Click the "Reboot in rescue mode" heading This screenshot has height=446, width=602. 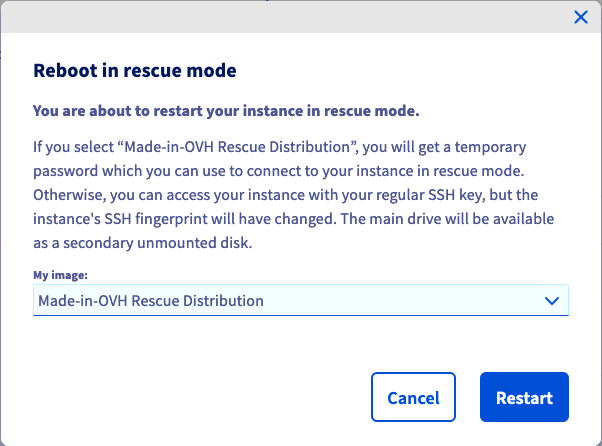(135, 71)
